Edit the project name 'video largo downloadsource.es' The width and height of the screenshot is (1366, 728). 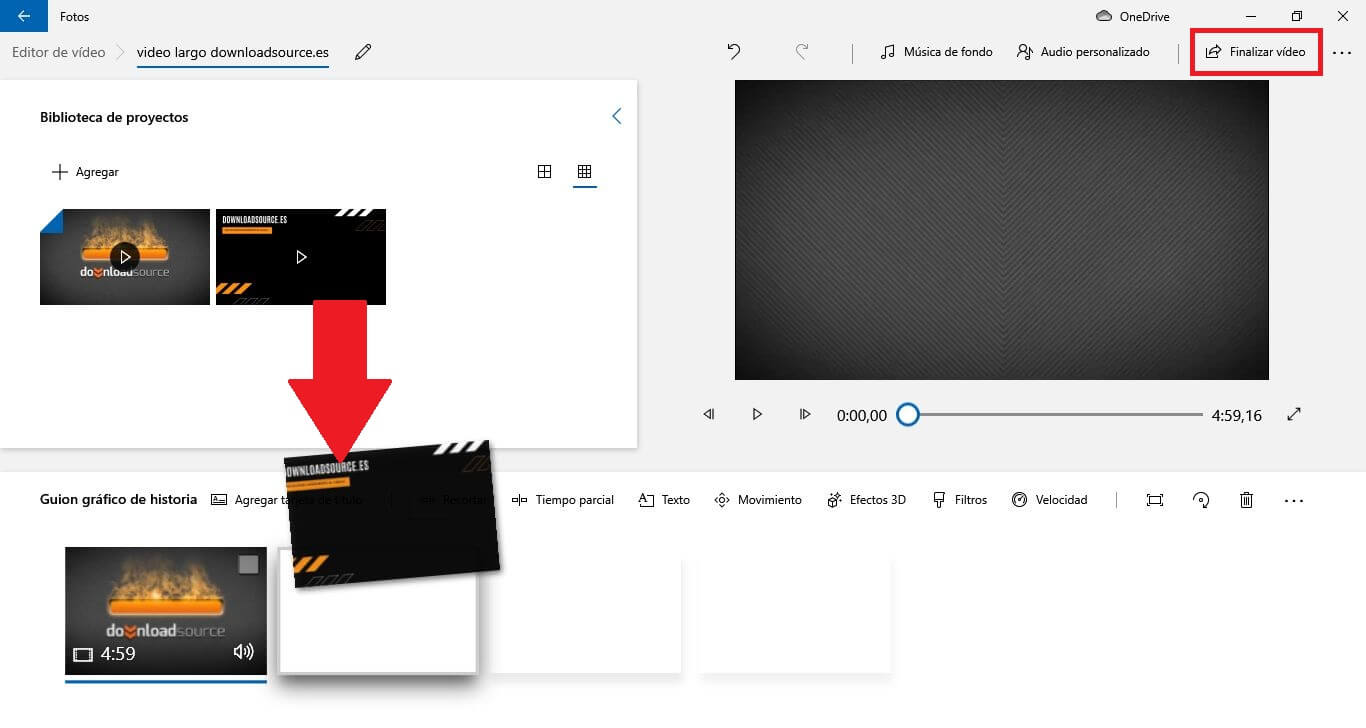click(x=233, y=52)
